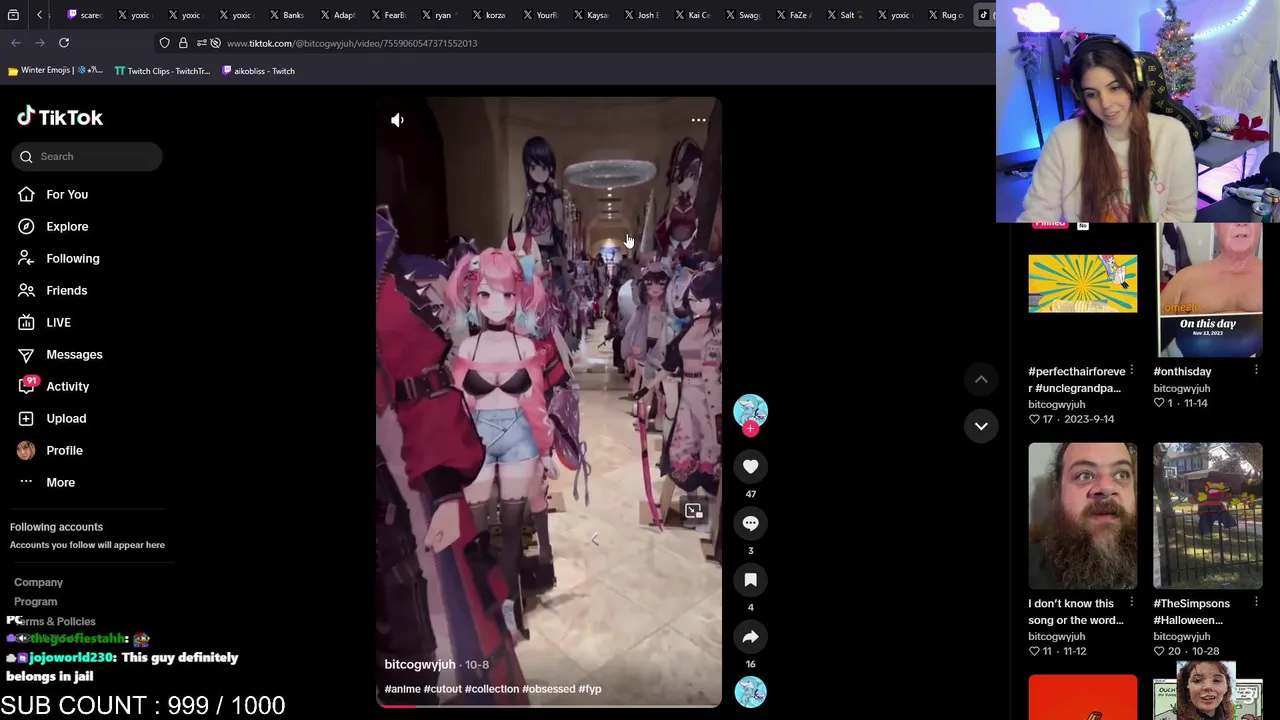Open Activity notifications

[67, 386]
